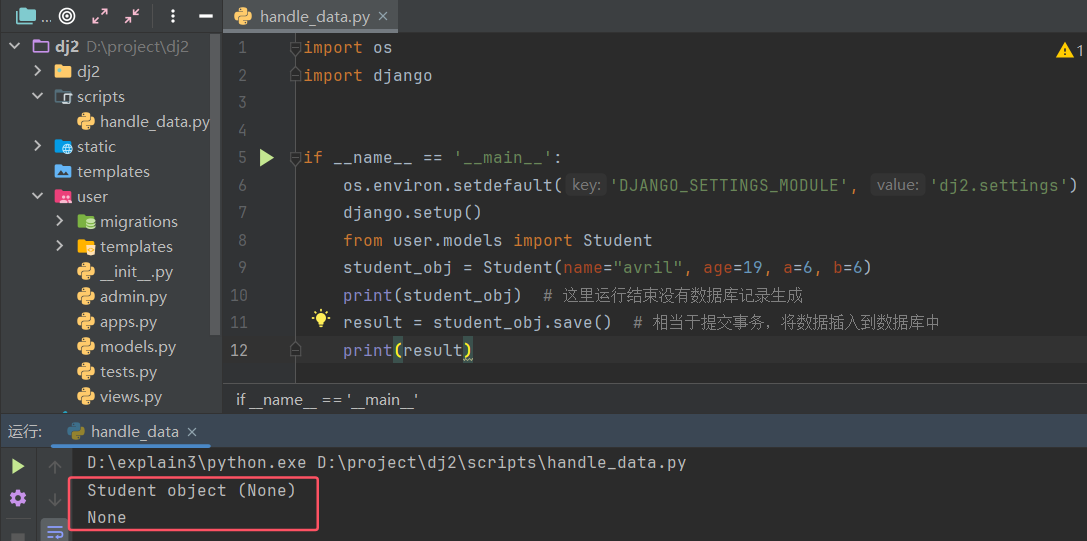The width and height of the screenshot is (1087, 541).
Task: Hide the project tool window
Action: tap(205, 15)
